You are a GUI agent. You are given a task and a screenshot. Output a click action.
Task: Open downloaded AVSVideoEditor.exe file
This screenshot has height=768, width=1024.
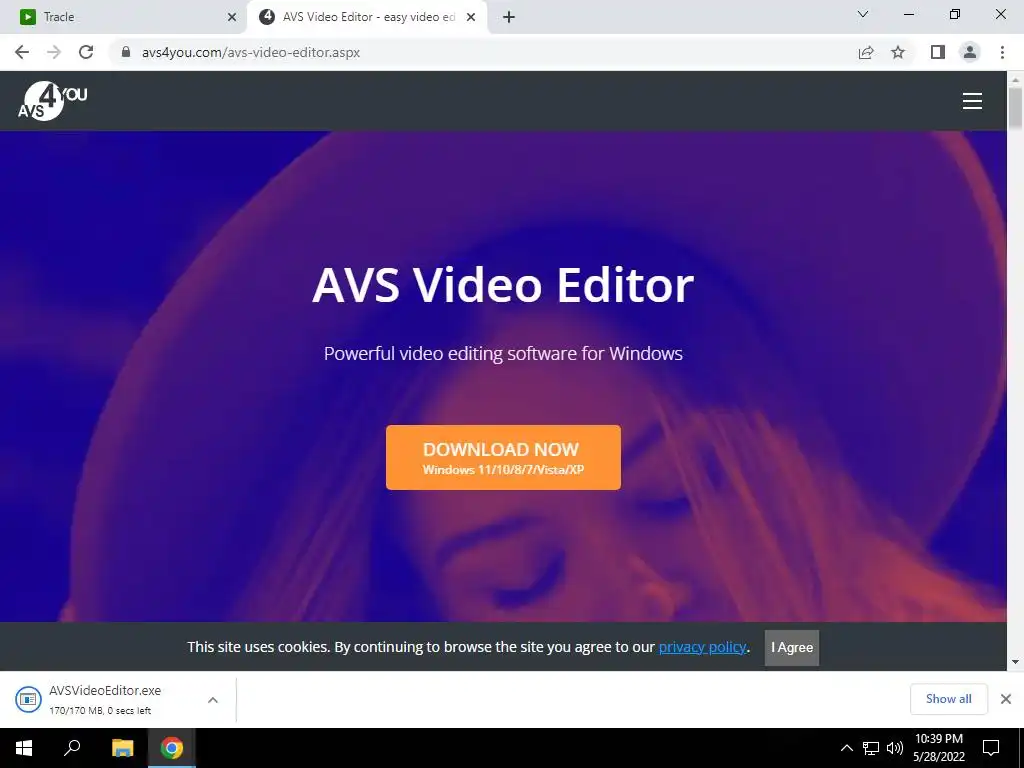104,699
